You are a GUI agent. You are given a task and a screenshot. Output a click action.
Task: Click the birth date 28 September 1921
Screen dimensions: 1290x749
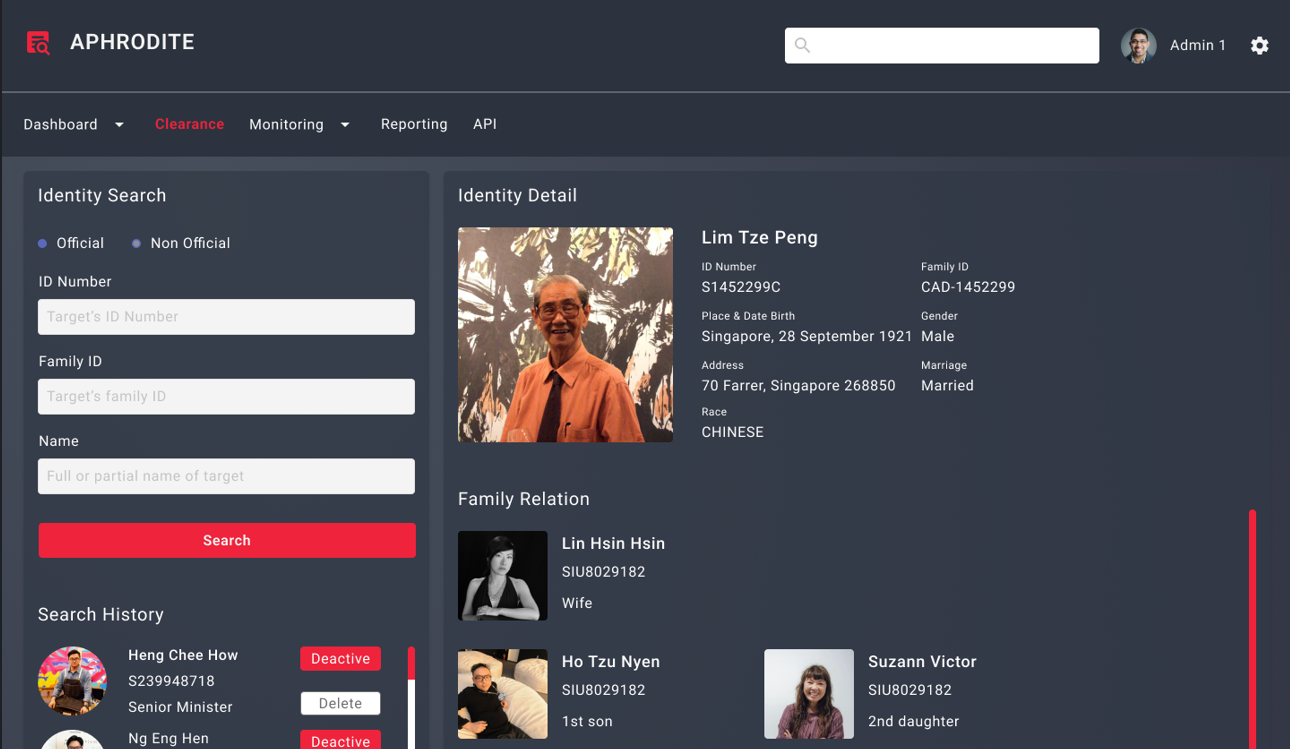click(x=845, y=336)
